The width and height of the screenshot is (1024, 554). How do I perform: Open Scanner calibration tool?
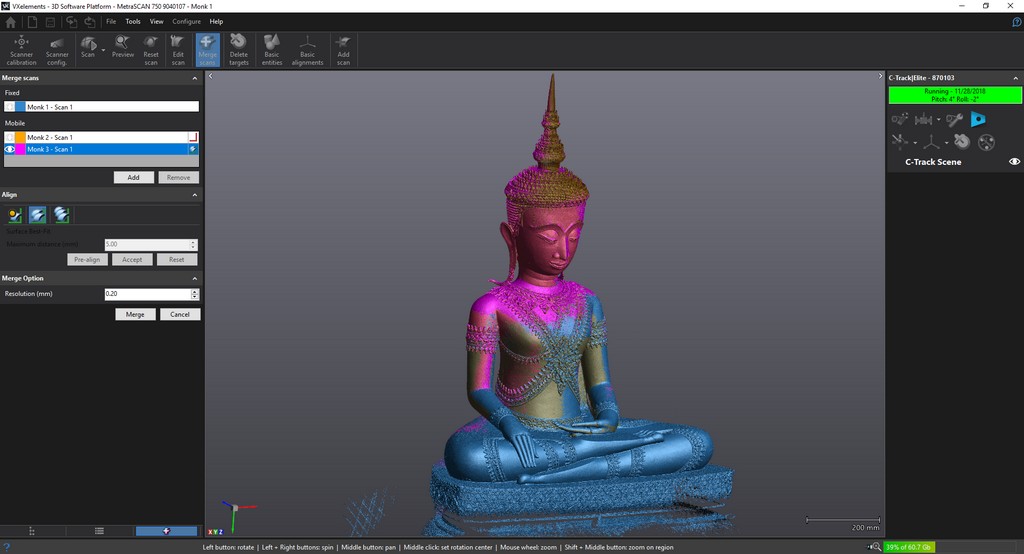coord(22,50)
